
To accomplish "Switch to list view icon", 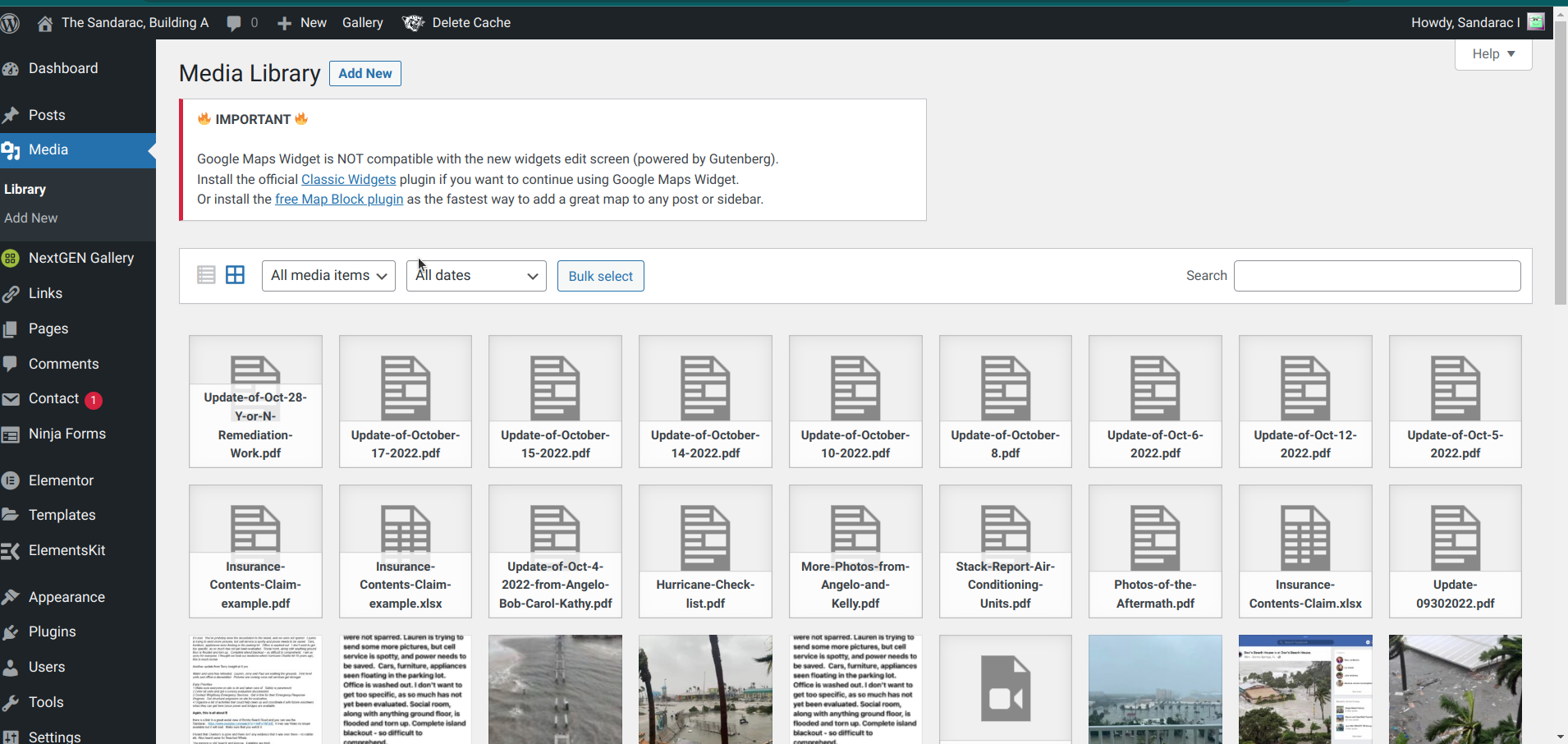I will (x=206, y=275).
